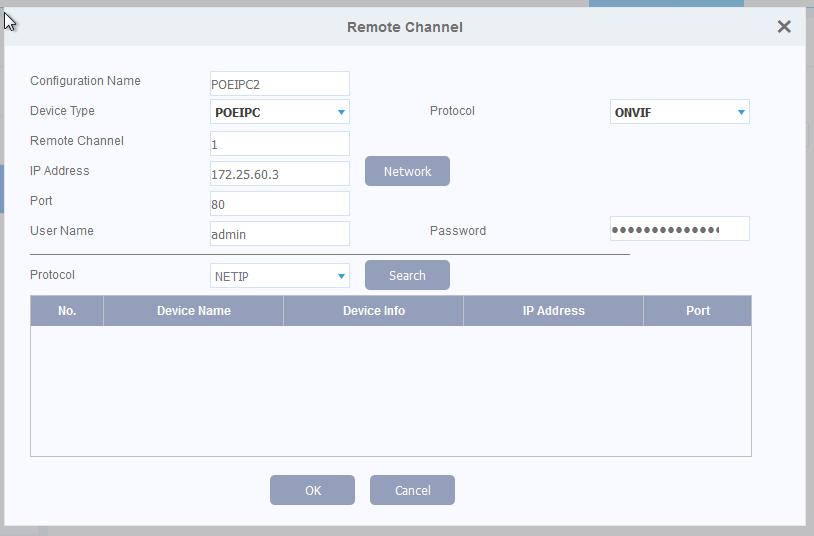Click the Password input field
The image size is (814, 536).
click(x=680, y=229)
